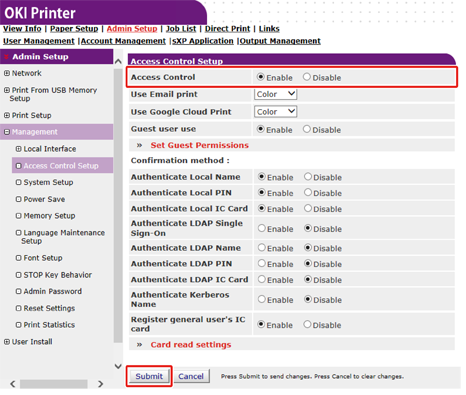Open the Set Guest Permissions link
Screen dimensions: 466x395
pos(199,145)
